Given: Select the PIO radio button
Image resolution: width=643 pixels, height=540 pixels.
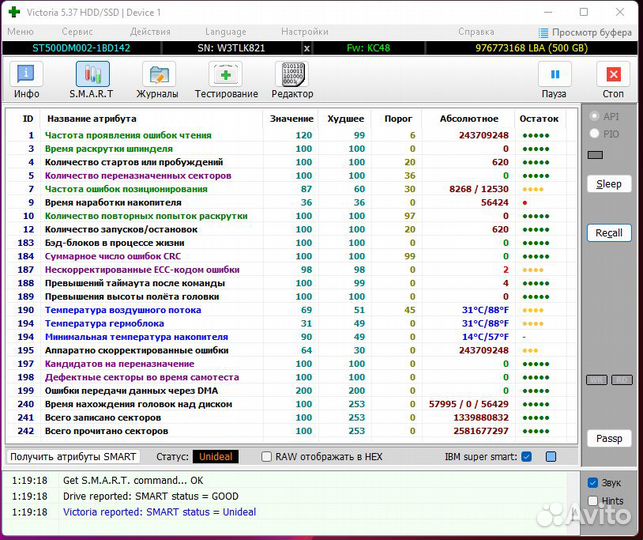Looking at the screenshot, I should (x=596, y=133).
